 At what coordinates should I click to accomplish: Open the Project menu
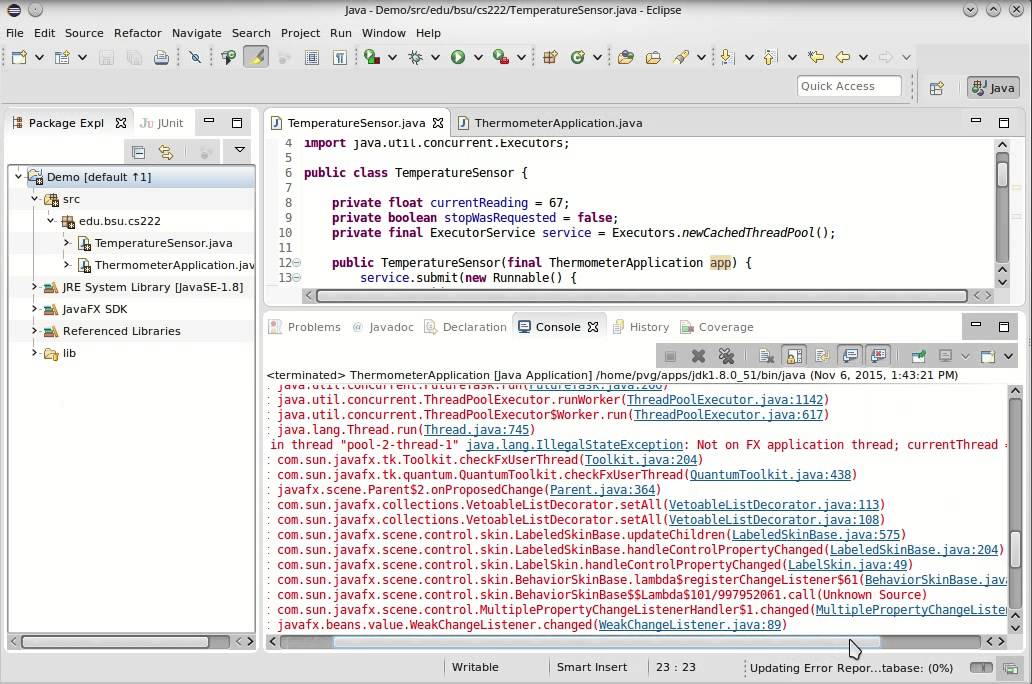coord(300,33)
